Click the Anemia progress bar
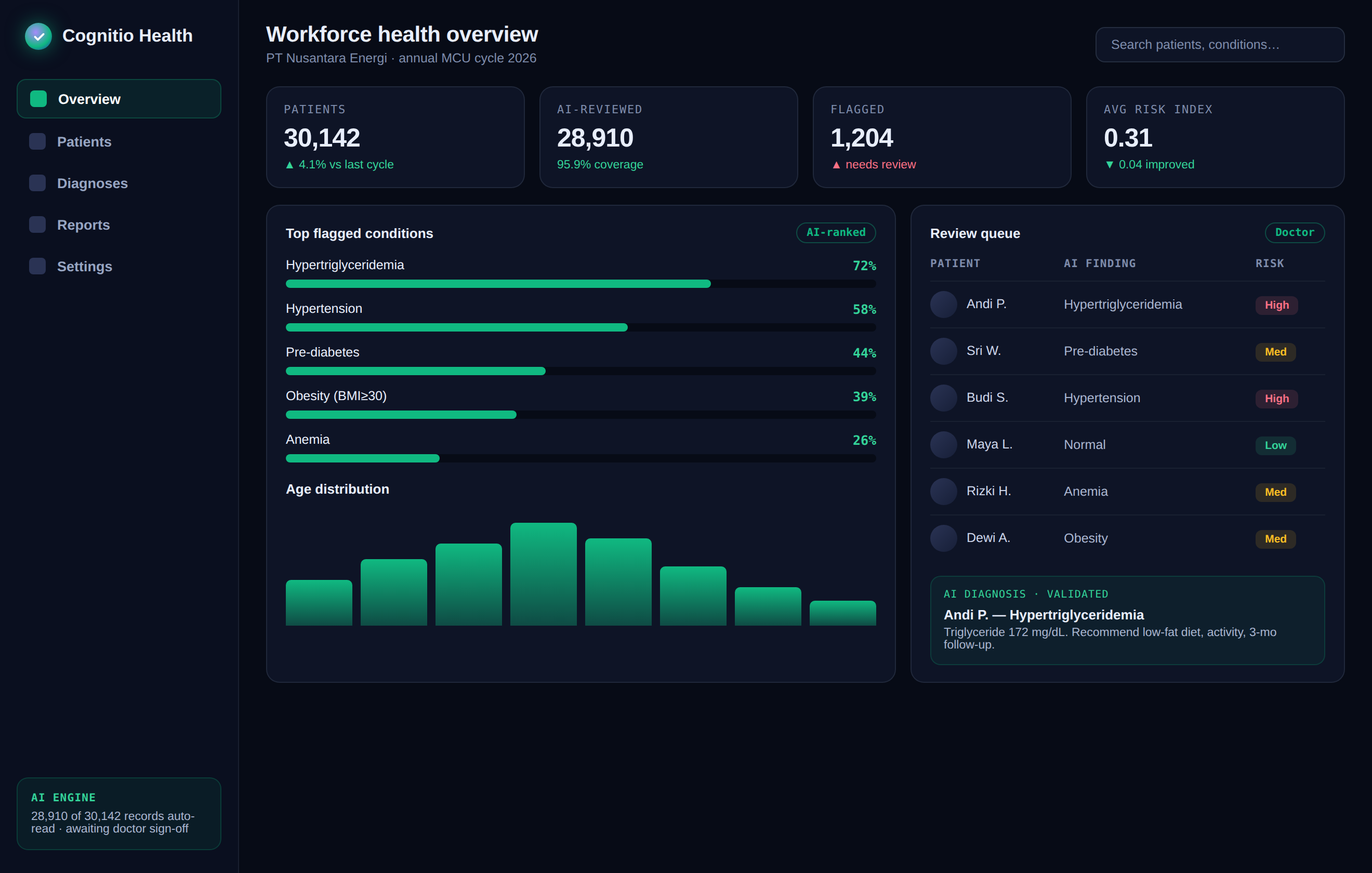Viewport: 1372px width, 873px height. pyautogui.click(x=581, y=458)
